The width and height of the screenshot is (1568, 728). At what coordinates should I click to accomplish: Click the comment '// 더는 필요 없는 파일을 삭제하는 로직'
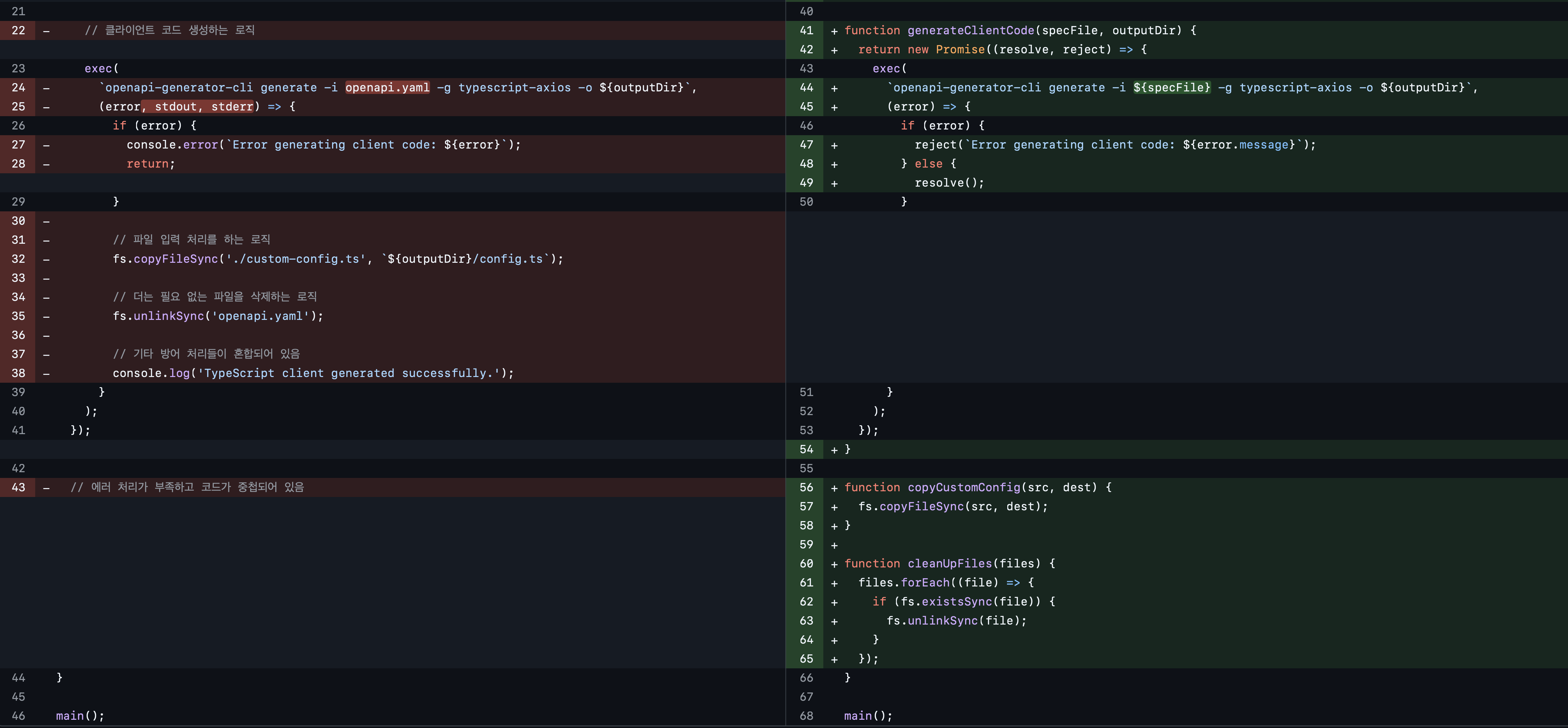[215, 297]
